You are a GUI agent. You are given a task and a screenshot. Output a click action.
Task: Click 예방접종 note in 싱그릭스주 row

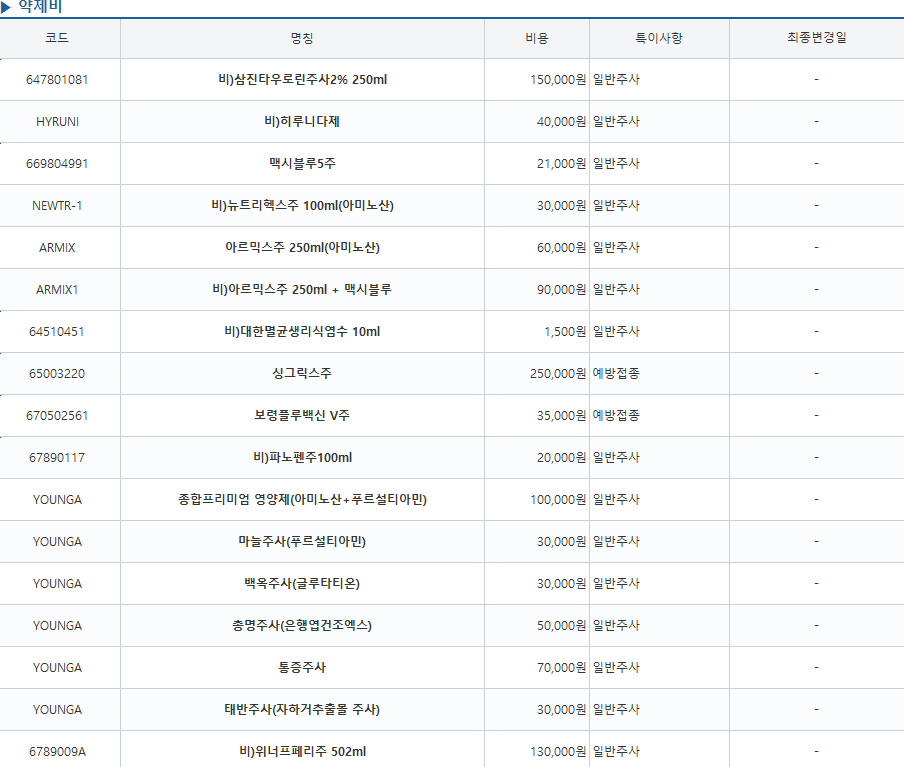pyautogui.click(x=616, y=374)
